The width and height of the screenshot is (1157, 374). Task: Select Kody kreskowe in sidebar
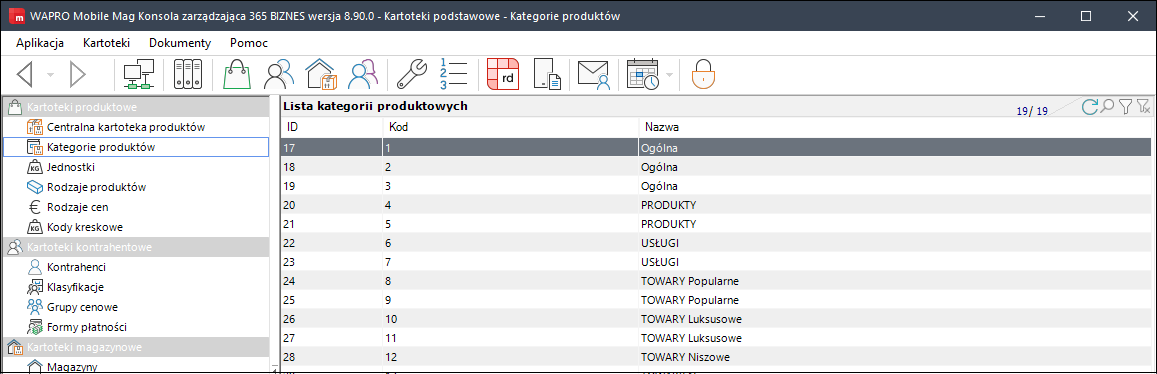tap(84, 226)
